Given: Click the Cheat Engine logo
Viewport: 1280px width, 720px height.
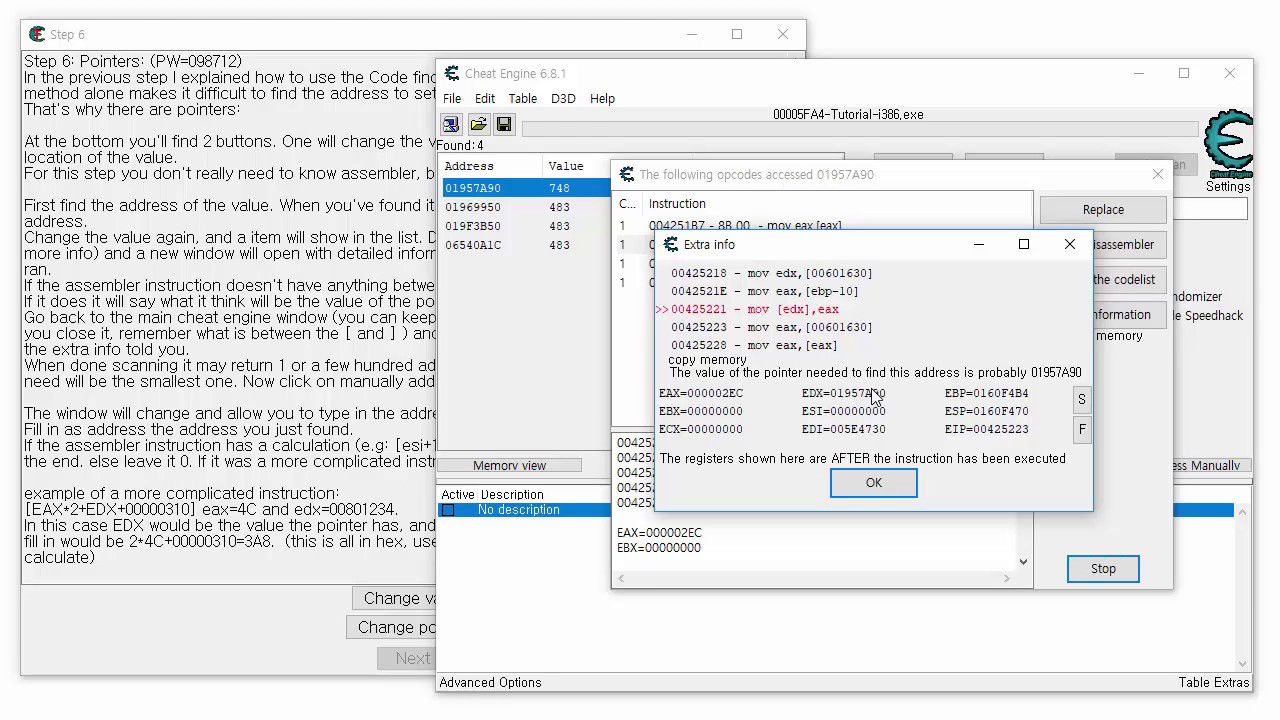Looking at the screenshot, I should click(x=1228, y=145).
